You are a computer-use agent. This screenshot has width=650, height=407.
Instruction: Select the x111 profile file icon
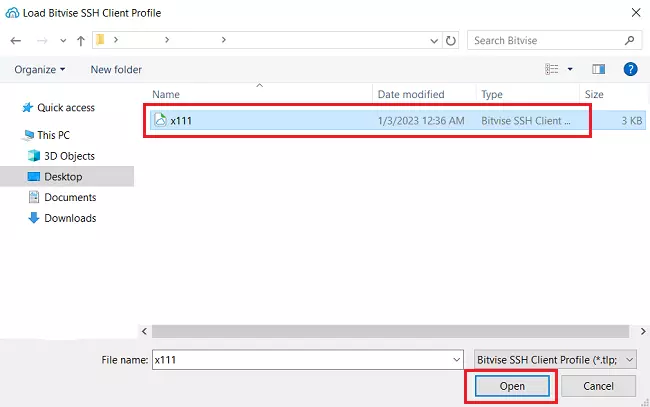(x=159, y=120)
